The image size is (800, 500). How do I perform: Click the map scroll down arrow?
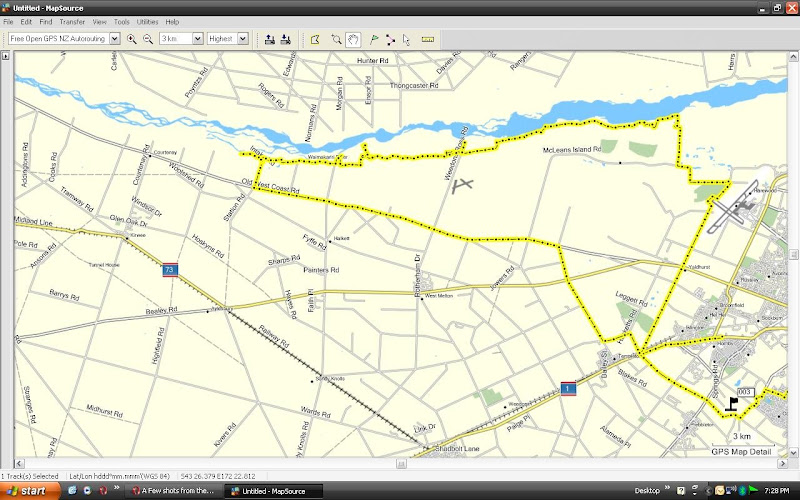pos(793,452)
